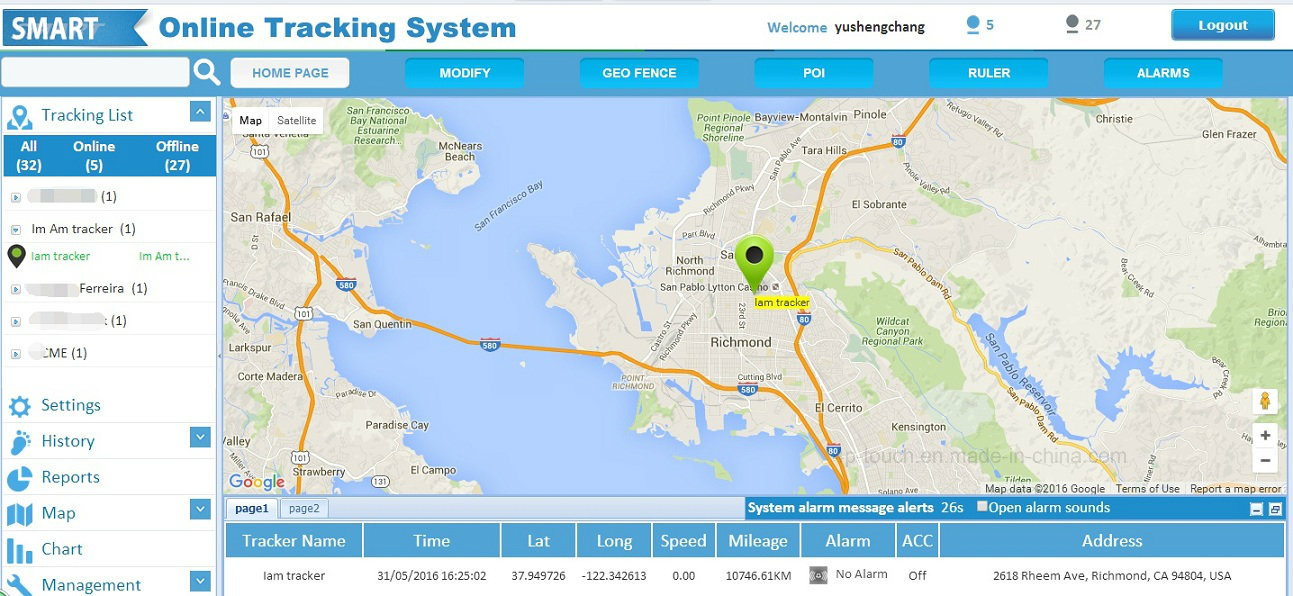Open the HOME PAGE tab

(290, 73)
